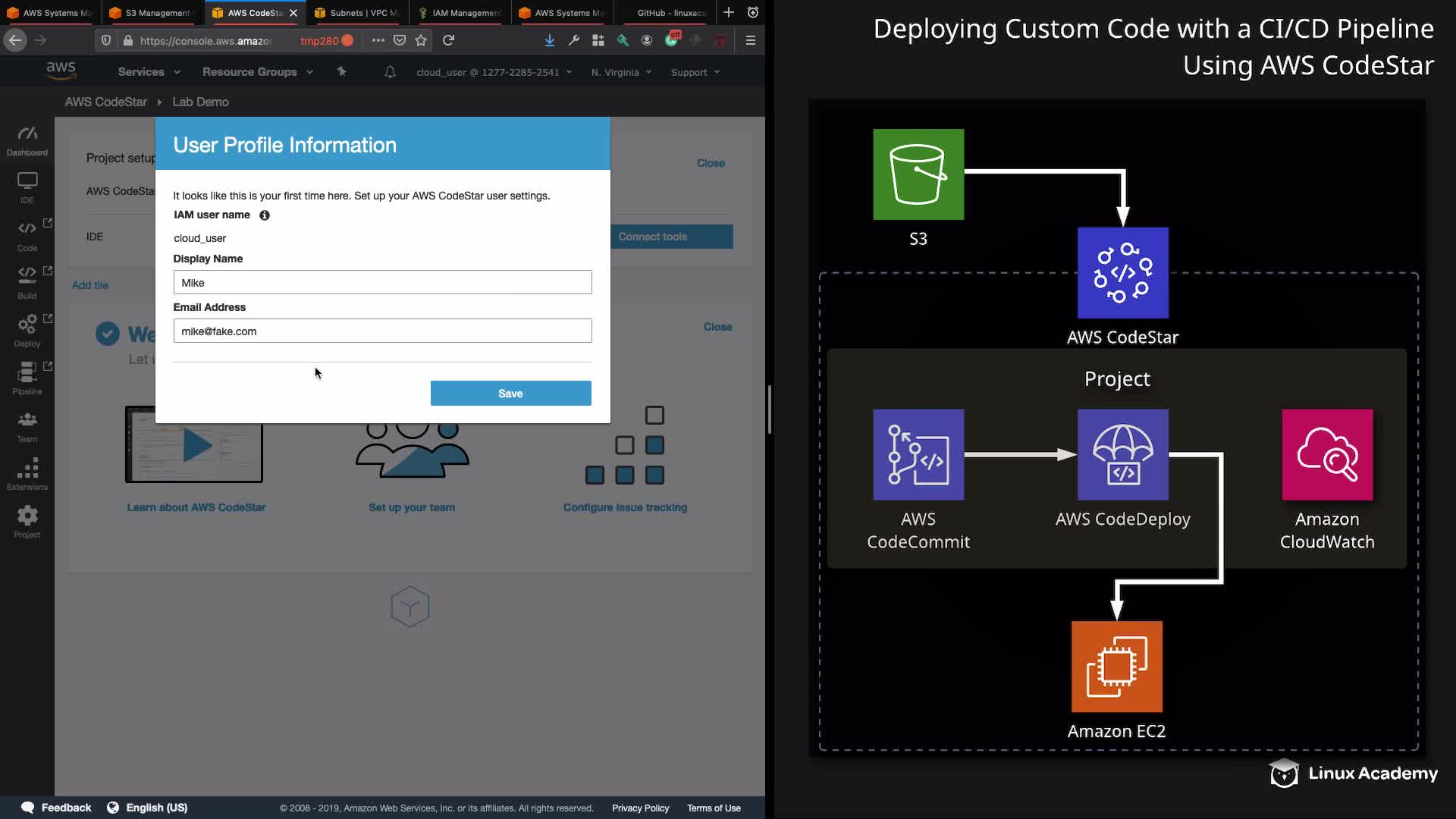This screenshot has height=819, width=1456.
Task: Open the Team sidebar icon
Action: (27, 426)
